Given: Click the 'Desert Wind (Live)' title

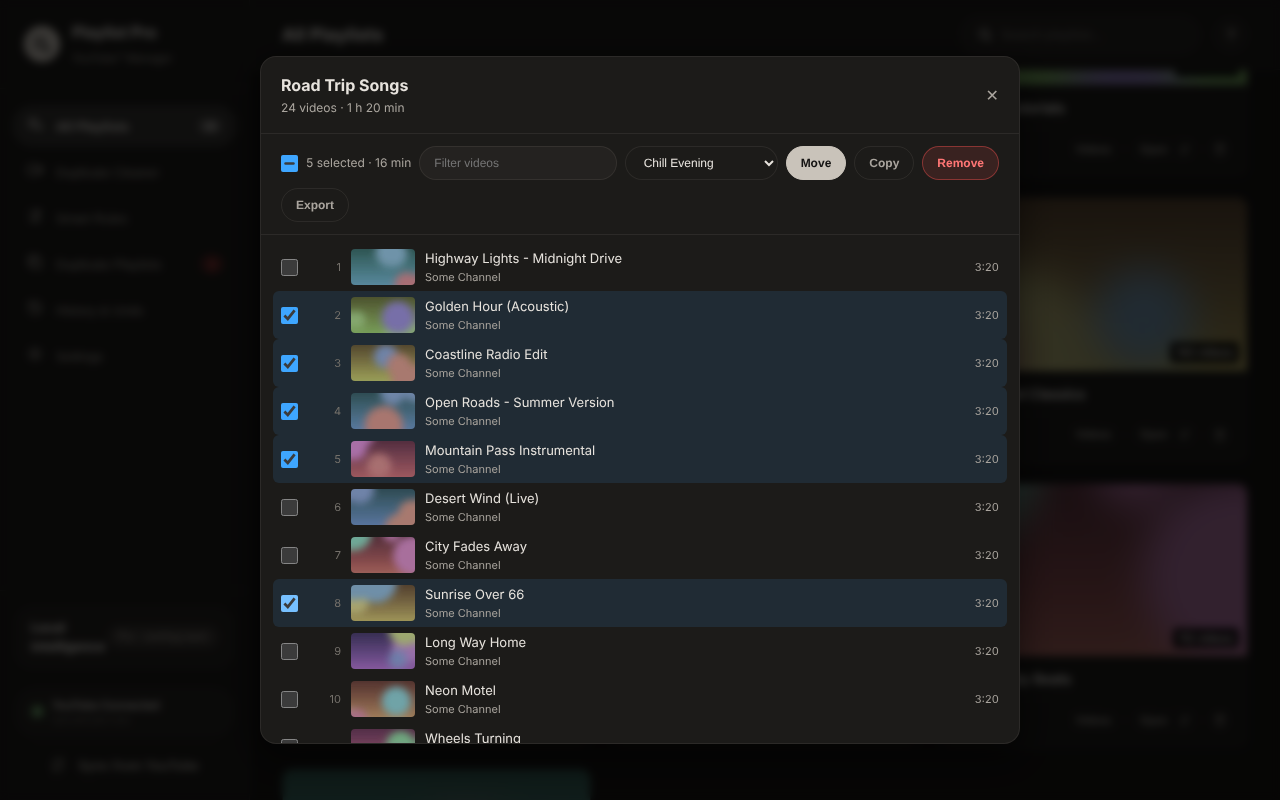Looking at the screenshot, I should pos(482,498).
